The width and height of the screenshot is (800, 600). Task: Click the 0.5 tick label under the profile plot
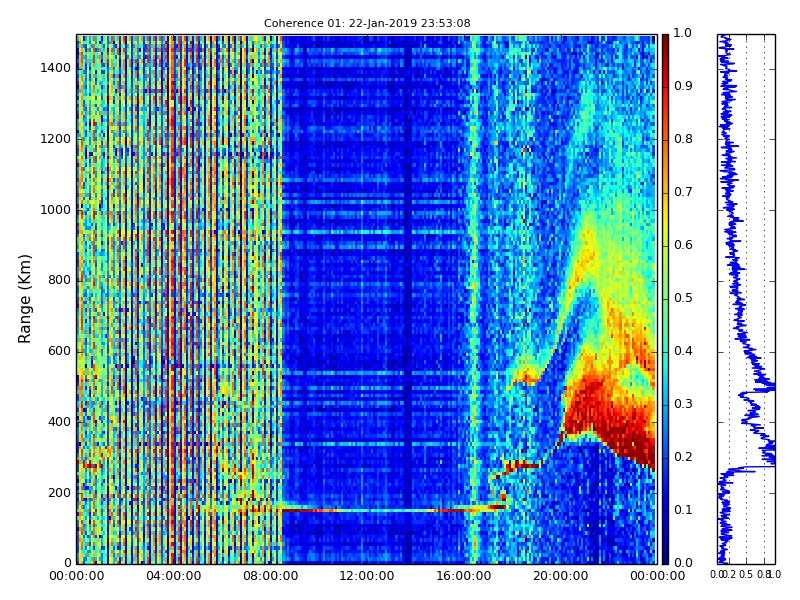click(746, 574)
